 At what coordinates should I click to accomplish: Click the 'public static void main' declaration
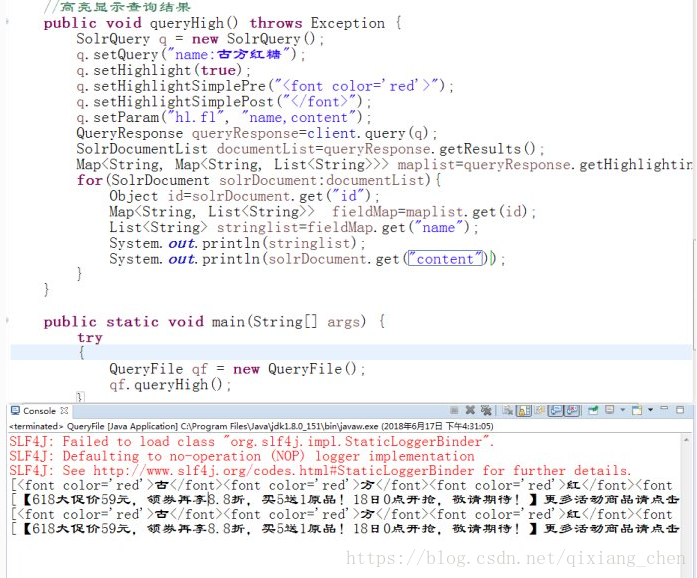coord(214,321)
